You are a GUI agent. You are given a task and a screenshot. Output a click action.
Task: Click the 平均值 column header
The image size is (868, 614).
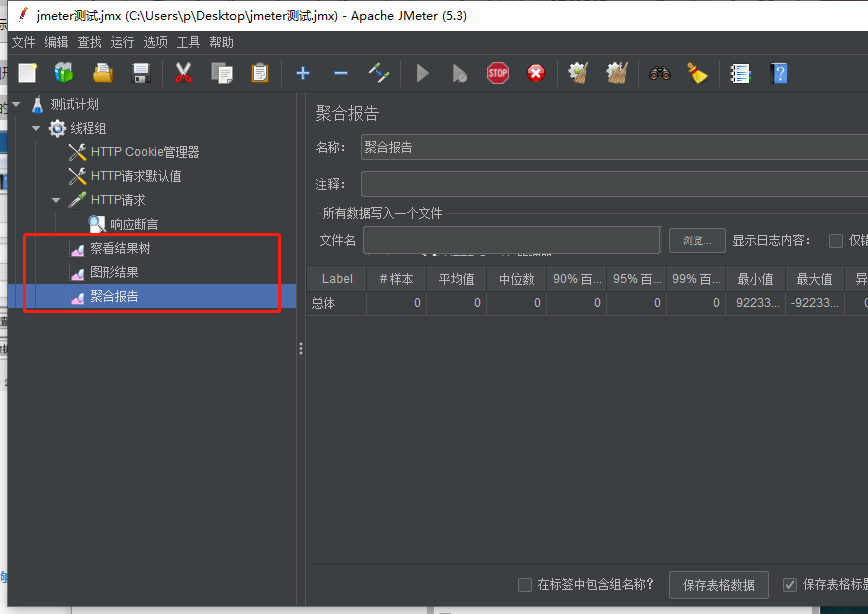click(x=457, y=279)
